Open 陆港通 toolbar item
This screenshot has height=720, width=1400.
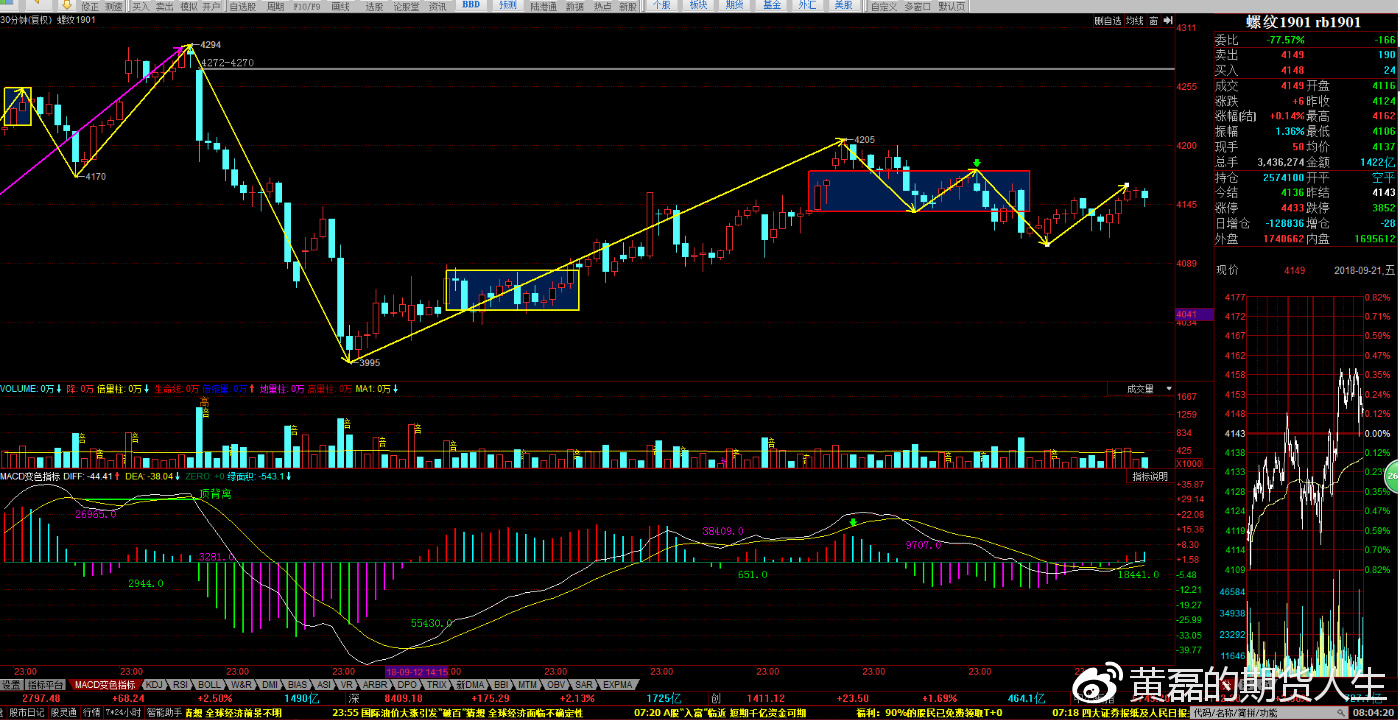(x=543, y=6)
